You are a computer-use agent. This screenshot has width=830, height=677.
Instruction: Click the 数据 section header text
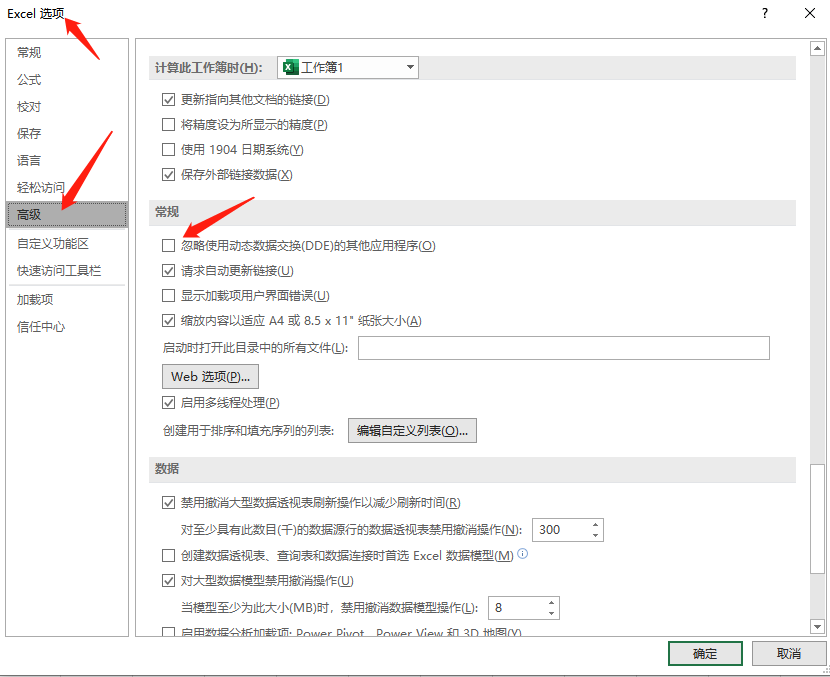[x=167, y=469]
